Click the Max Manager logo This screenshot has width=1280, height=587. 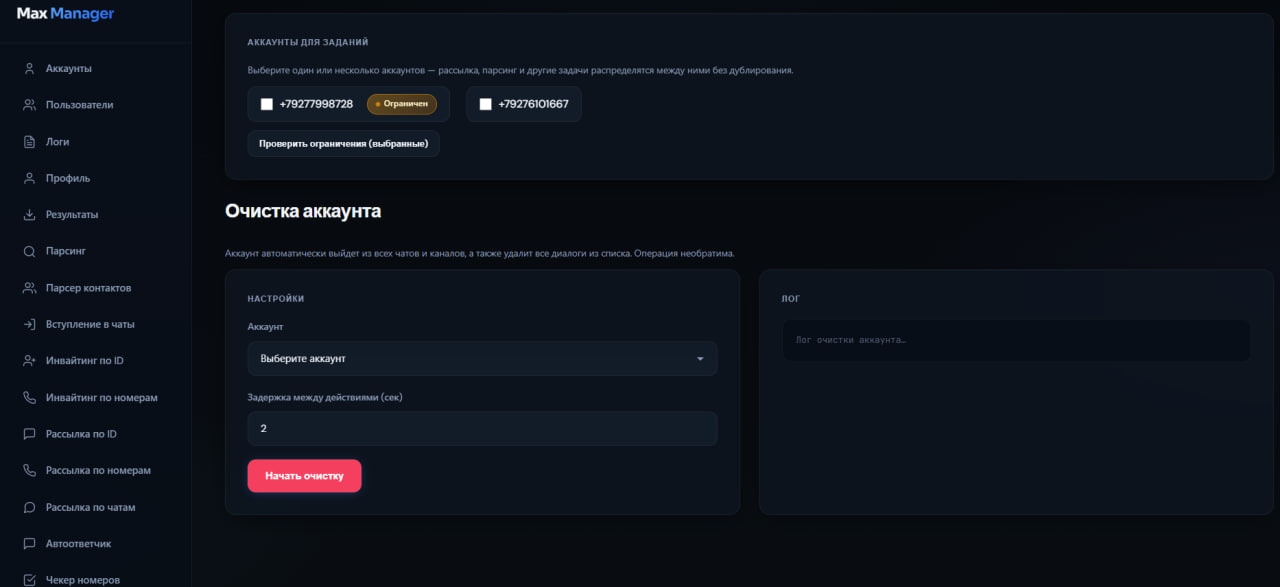tap(66, 14)
